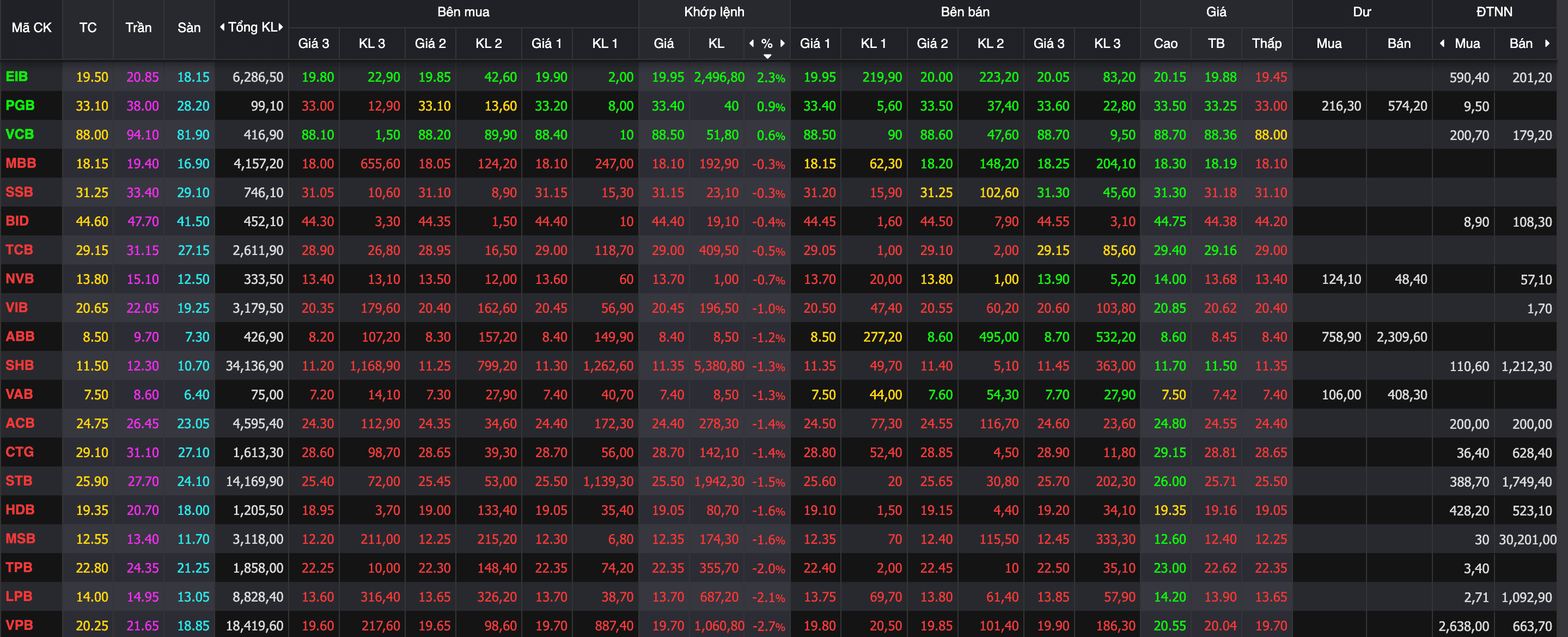The height and width of the screenshot is (637, 1568).
Task: Sort by the Mã CK column header
Action: coord(32,27)
